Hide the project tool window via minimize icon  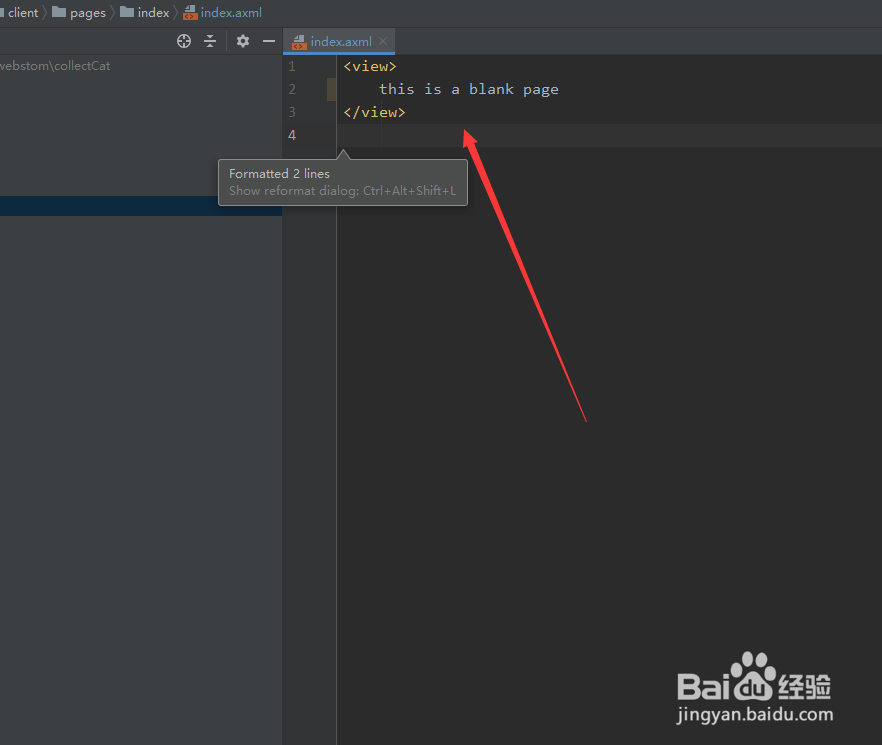pos(268,41)
